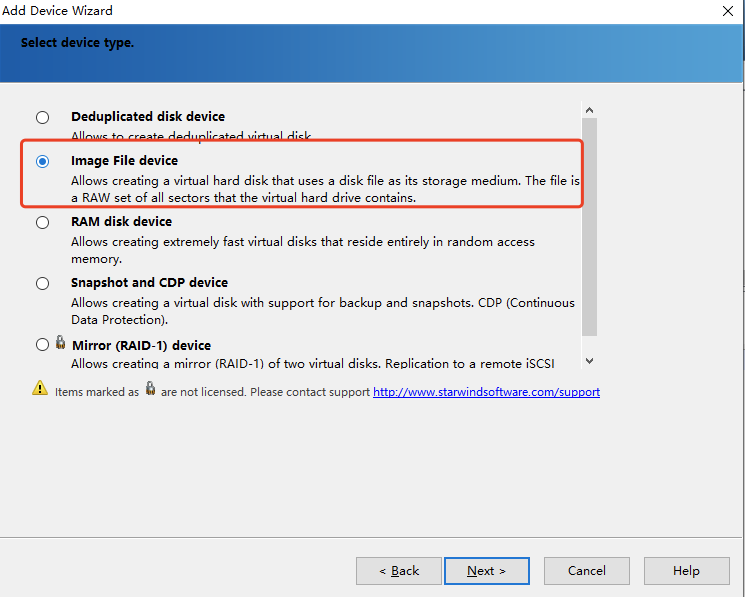Select Snapshot and CDP device radio button
This screenshot has width=745, height=597.
click(x=42, y=284)
